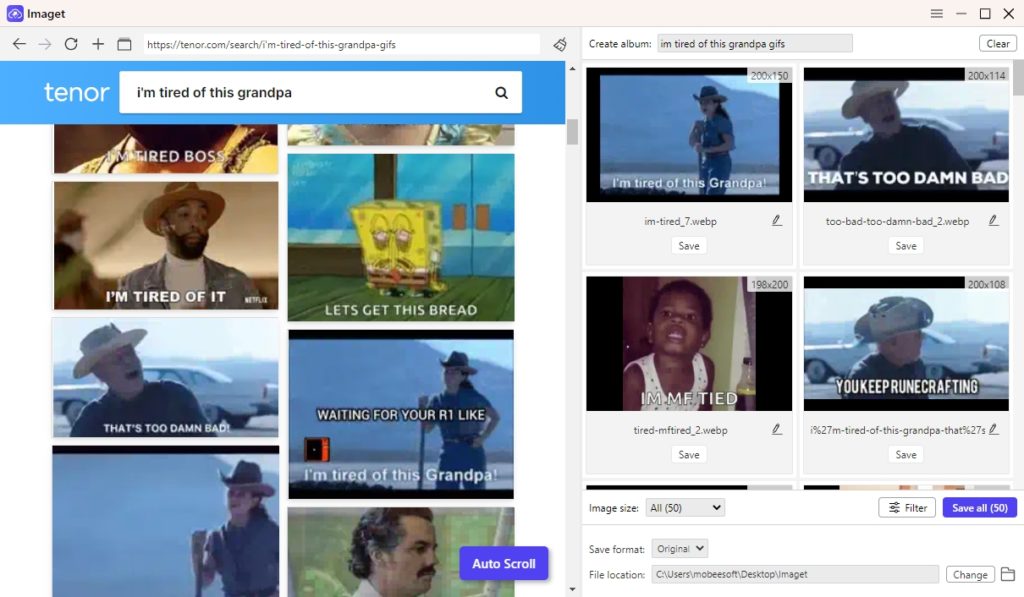Image resolution: width=1024 pixels, height=597 pixels.
Task: Open WAITING FOR YOUR R1 LIKE gif
Action: (401, 414)
